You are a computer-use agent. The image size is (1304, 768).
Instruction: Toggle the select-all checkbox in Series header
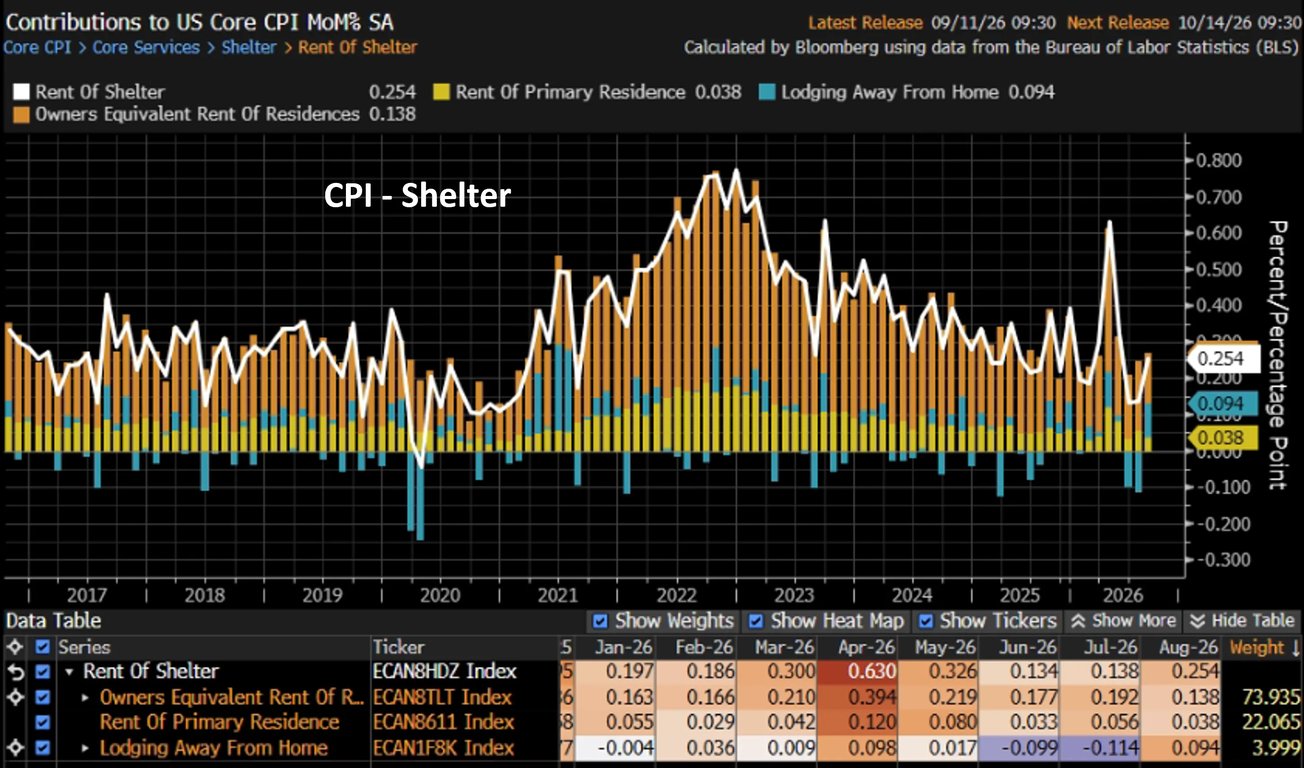[42, 647]
